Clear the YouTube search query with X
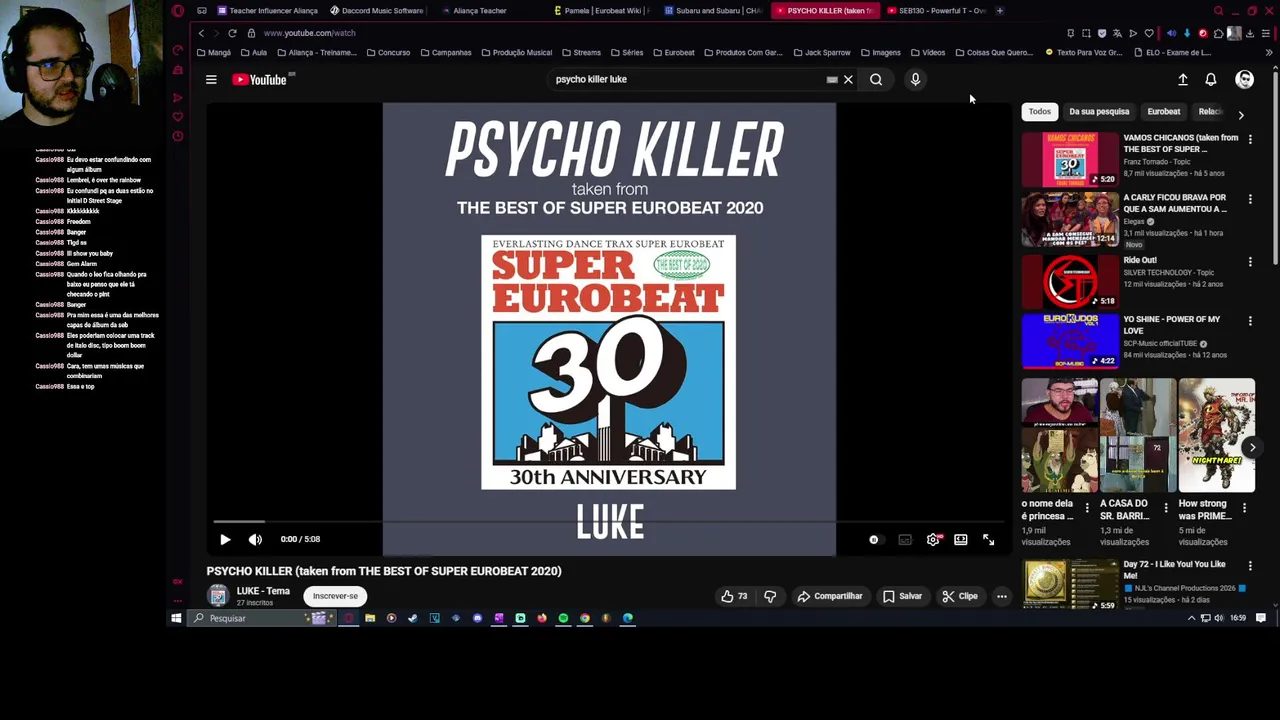 [848, 79]
